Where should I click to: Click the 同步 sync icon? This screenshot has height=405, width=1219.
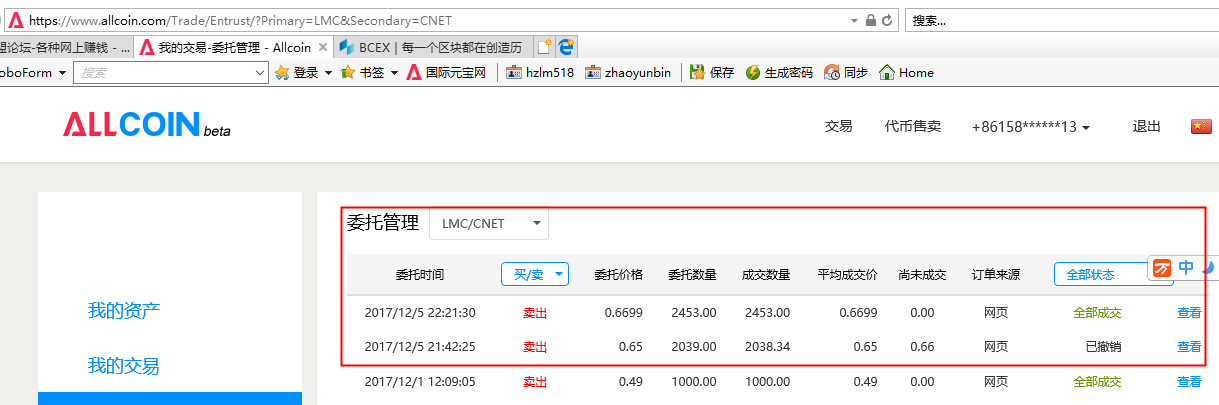click(832, 72)
